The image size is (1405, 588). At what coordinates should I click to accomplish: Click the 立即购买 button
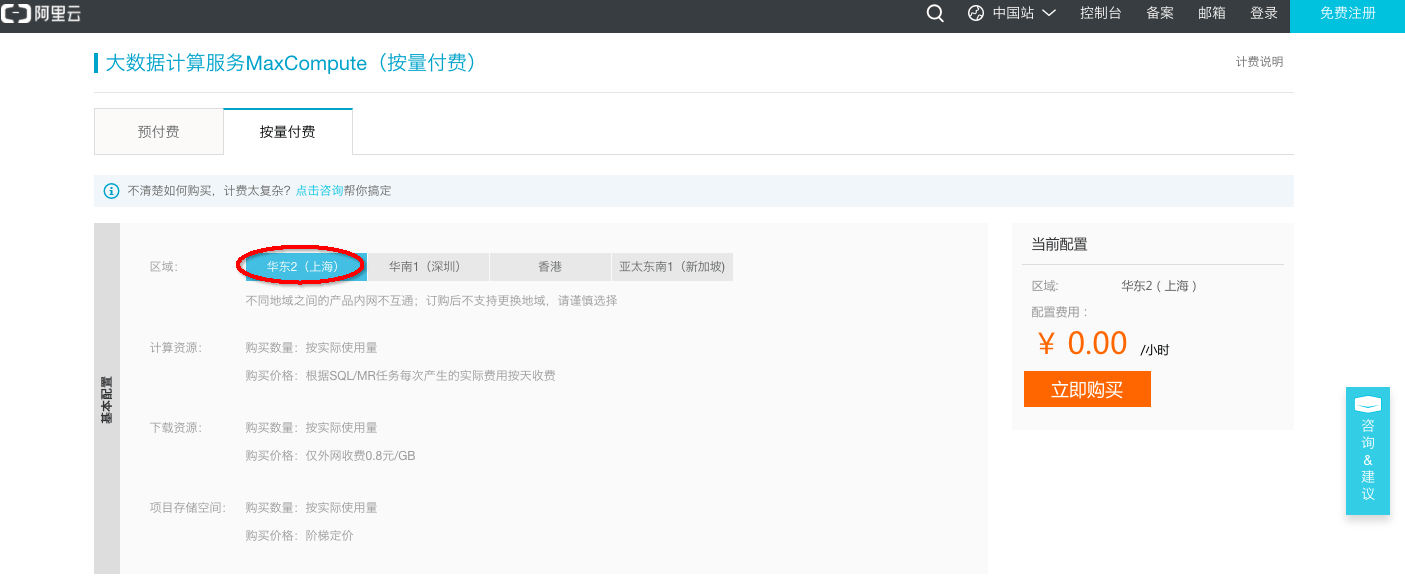1087,390
